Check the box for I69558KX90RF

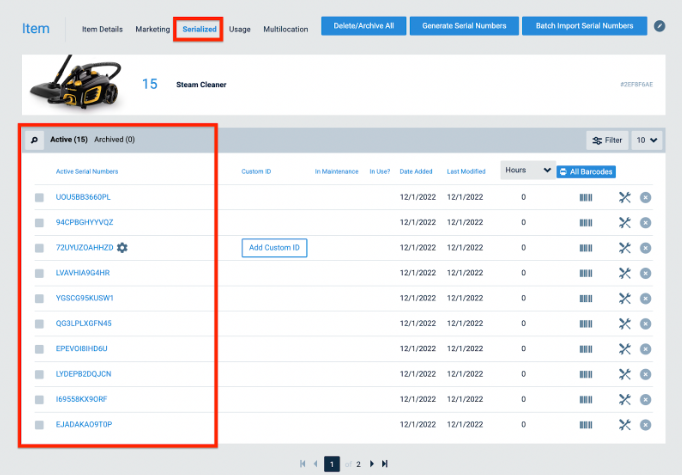pos(39,399)
